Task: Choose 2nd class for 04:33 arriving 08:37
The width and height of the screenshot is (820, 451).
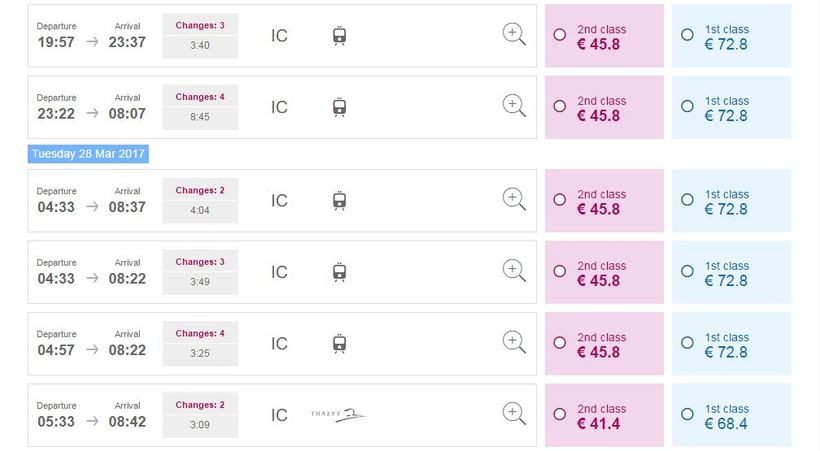Action: pyautogui.click(x=560, y=200)
